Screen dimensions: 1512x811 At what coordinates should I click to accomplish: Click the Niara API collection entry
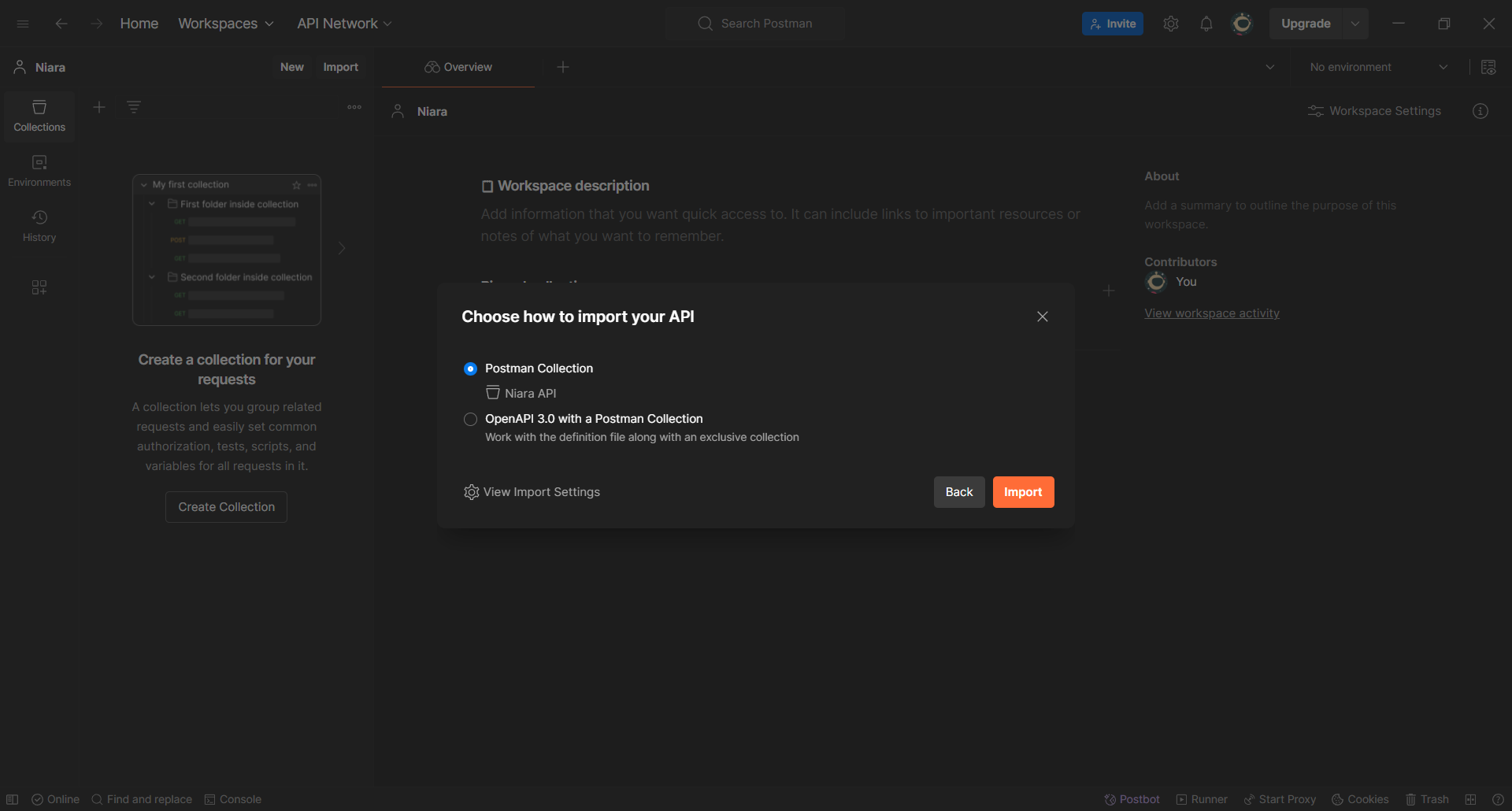521,394
